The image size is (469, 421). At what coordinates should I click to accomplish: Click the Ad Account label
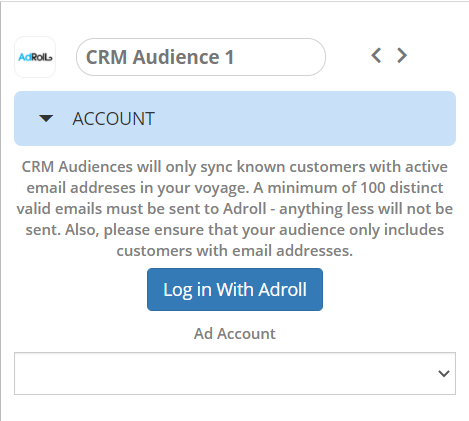[x=235, y=334]
